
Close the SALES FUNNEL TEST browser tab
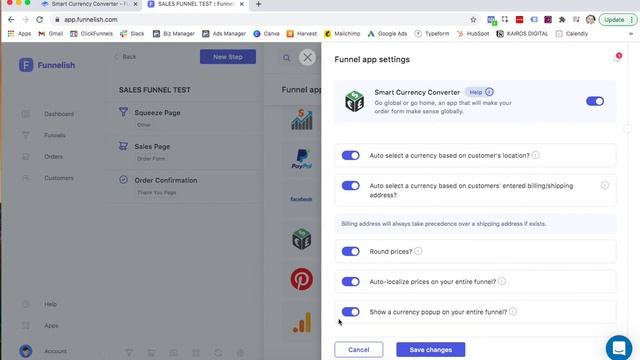[x=242, y=4]
